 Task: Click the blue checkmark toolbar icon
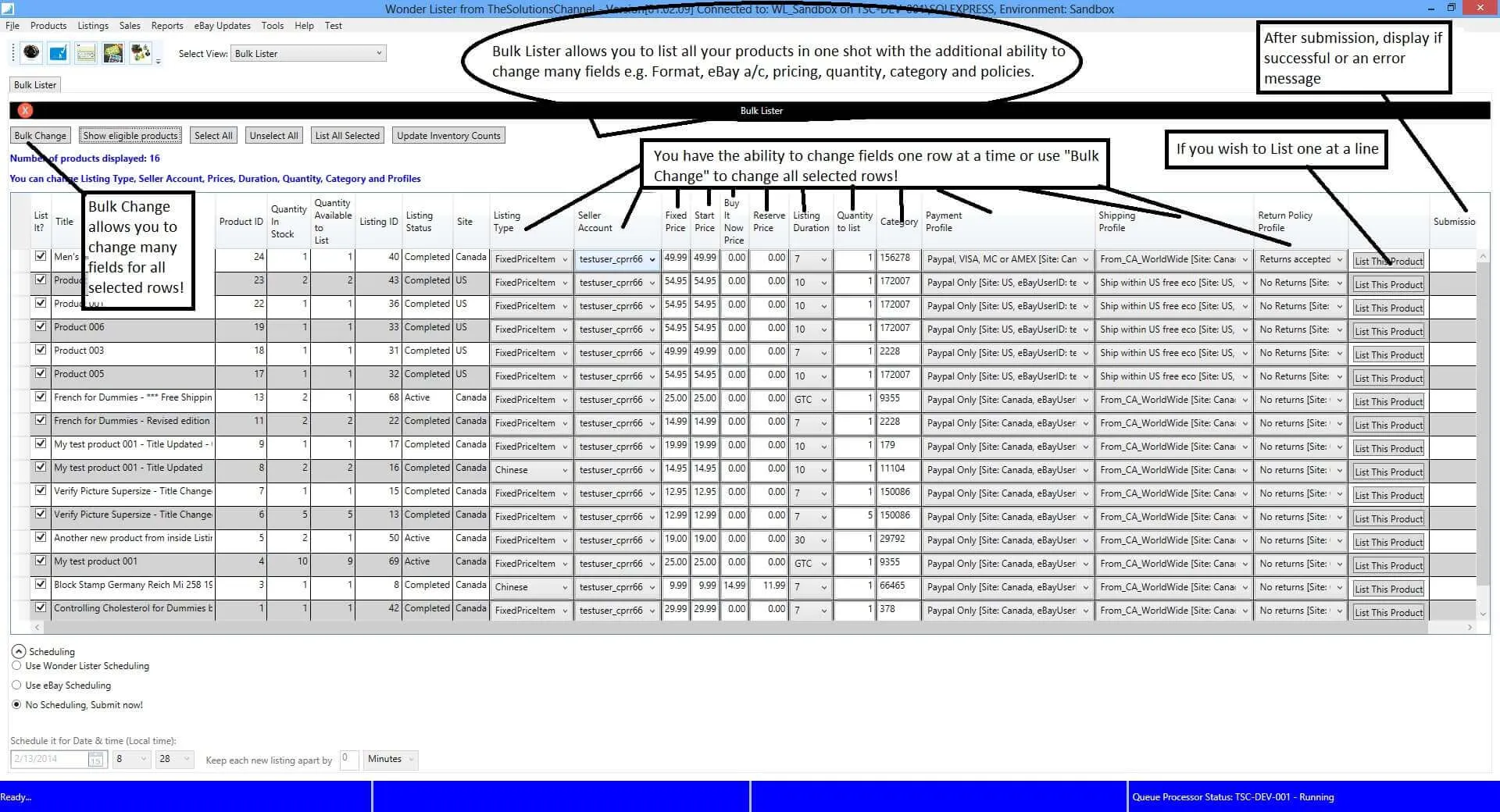pyautogui.click(x=59, y=52)
